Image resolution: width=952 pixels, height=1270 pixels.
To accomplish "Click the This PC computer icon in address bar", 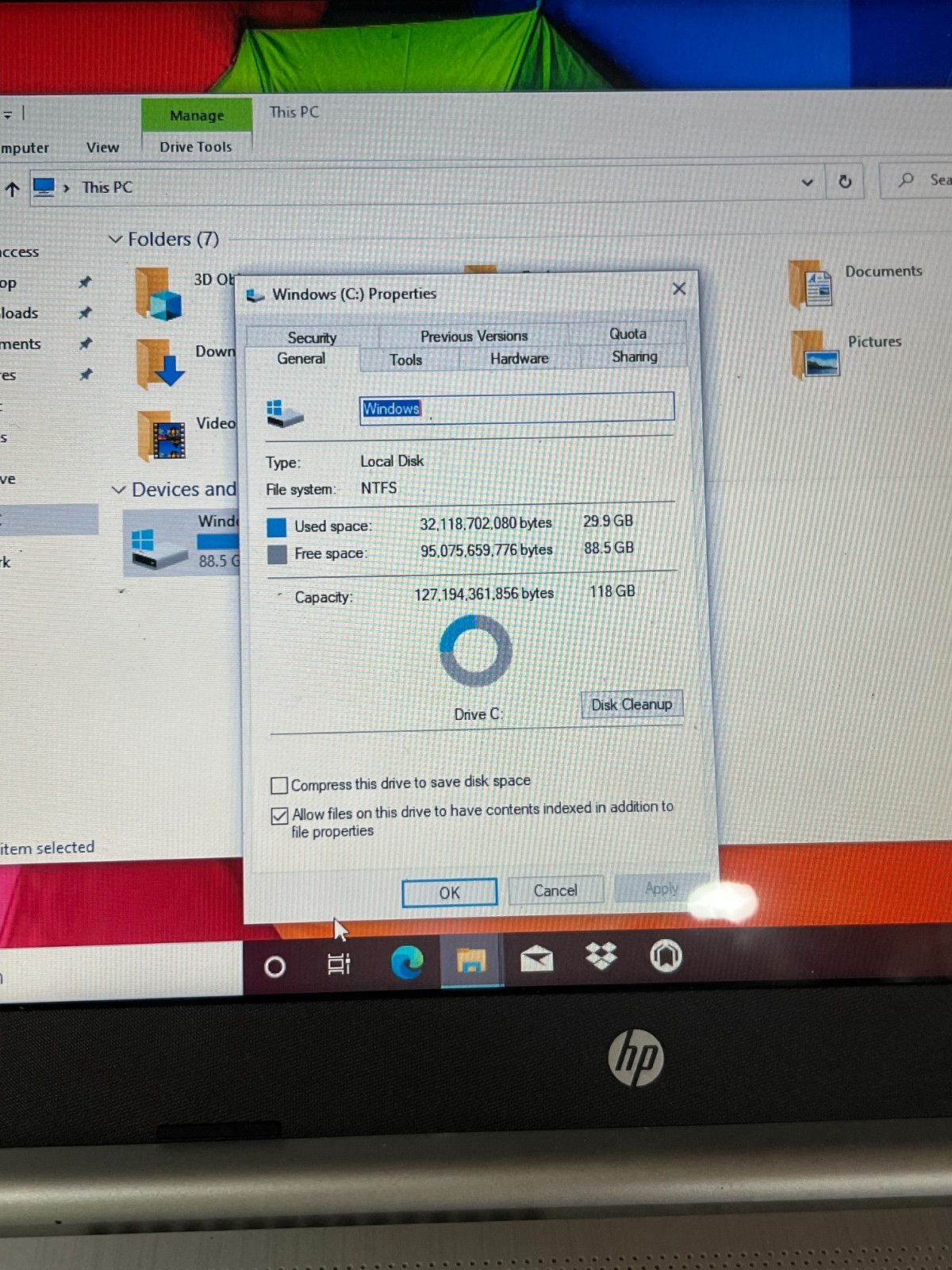I will tap(44, 187).
